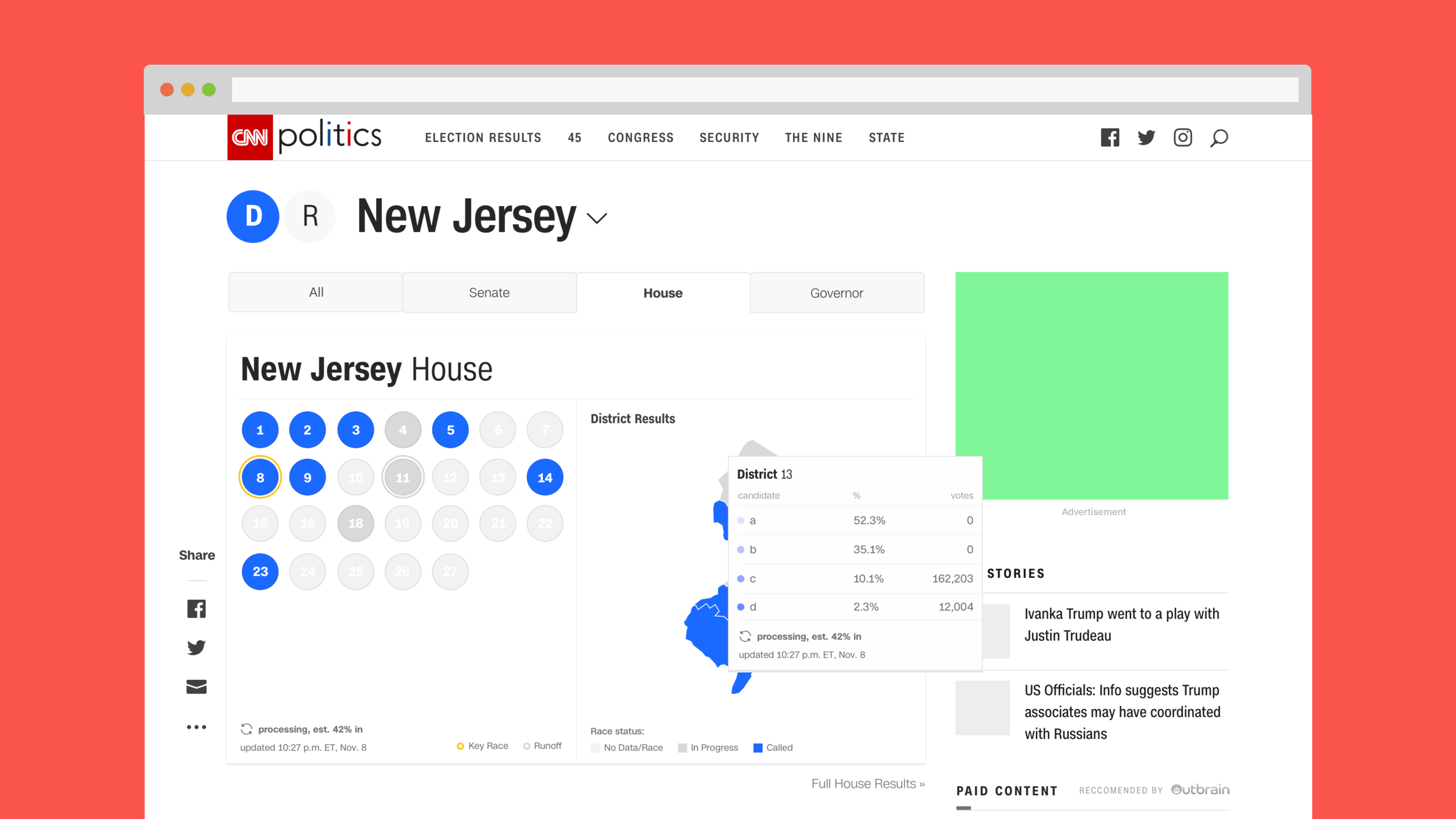Open search with the magnifier icon

[x=1218, y=138]
